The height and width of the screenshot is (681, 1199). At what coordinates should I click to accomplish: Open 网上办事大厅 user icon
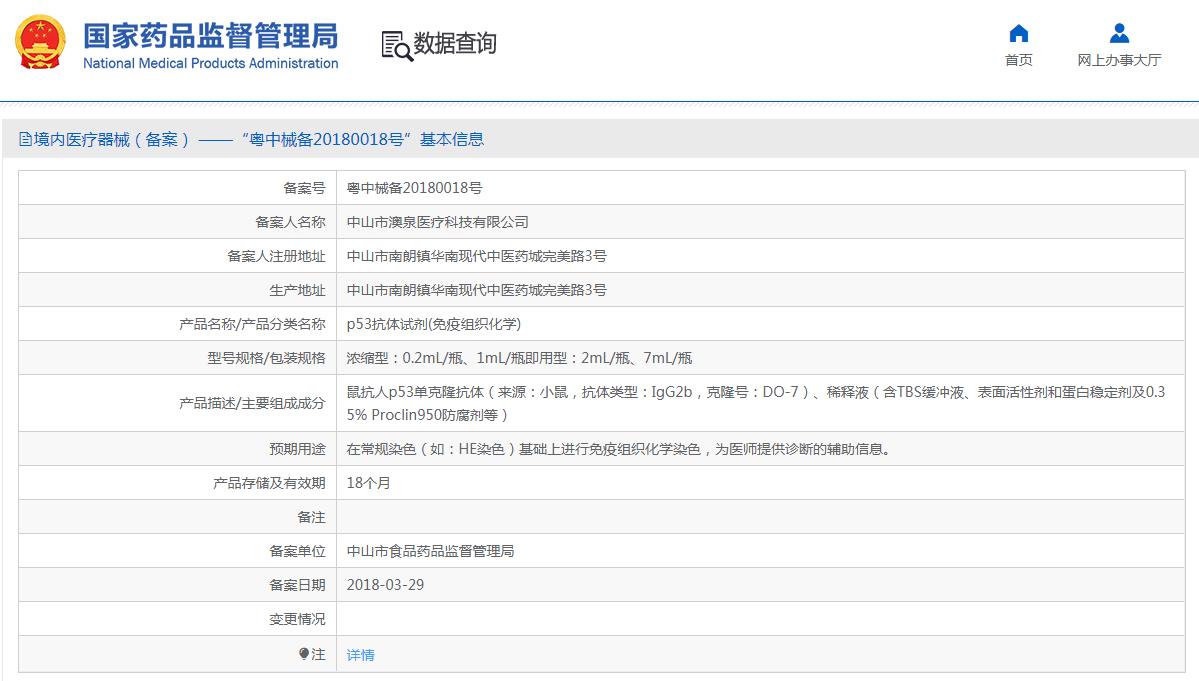point(1119,33)
